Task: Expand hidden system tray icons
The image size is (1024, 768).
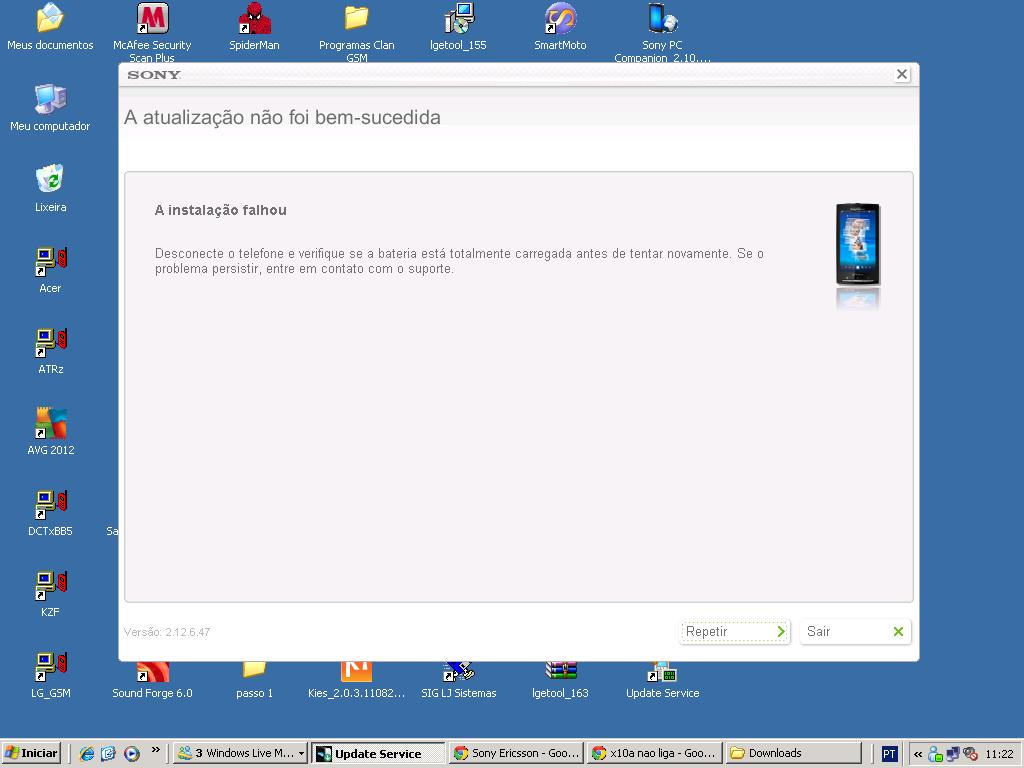Action: [x=918, y=754]
